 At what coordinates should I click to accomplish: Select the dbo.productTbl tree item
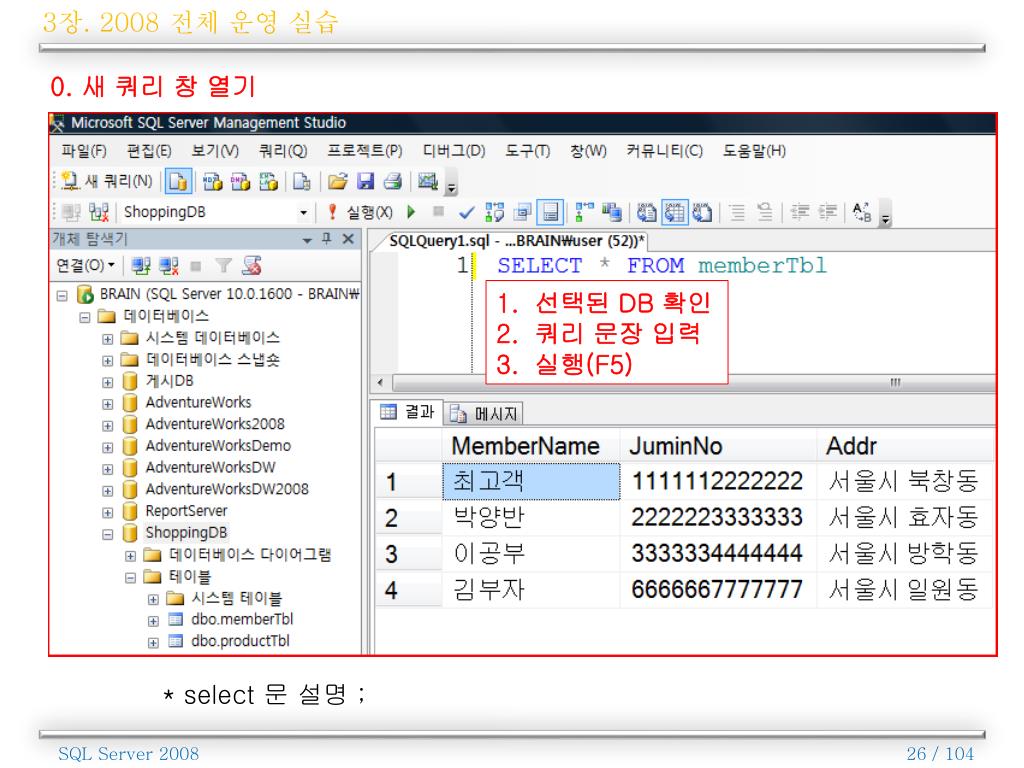240,641
